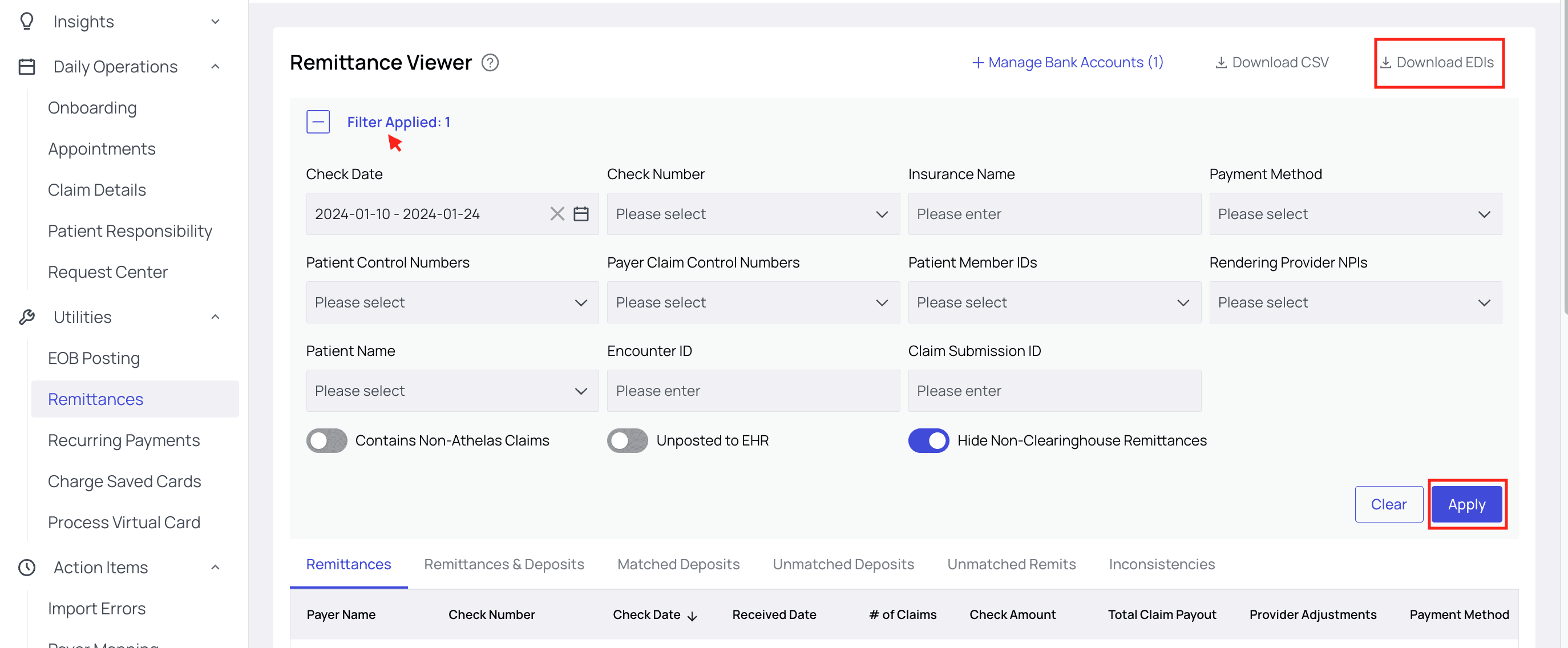Click the Insurance Name input field
The height and width of the screenshot is (648, 1568).
(x=1054, y=214)
